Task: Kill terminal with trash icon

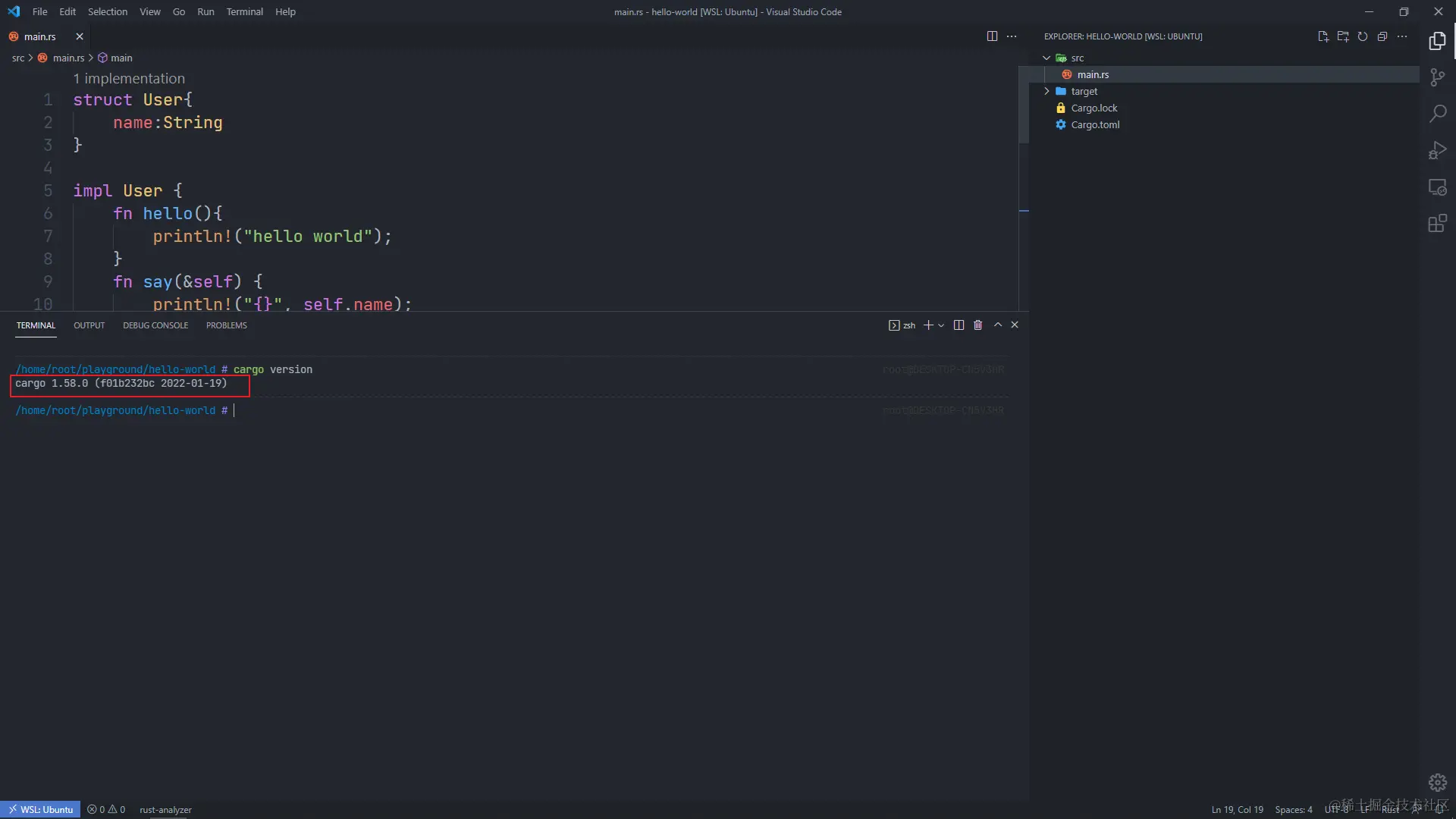Action: (978, 325)
